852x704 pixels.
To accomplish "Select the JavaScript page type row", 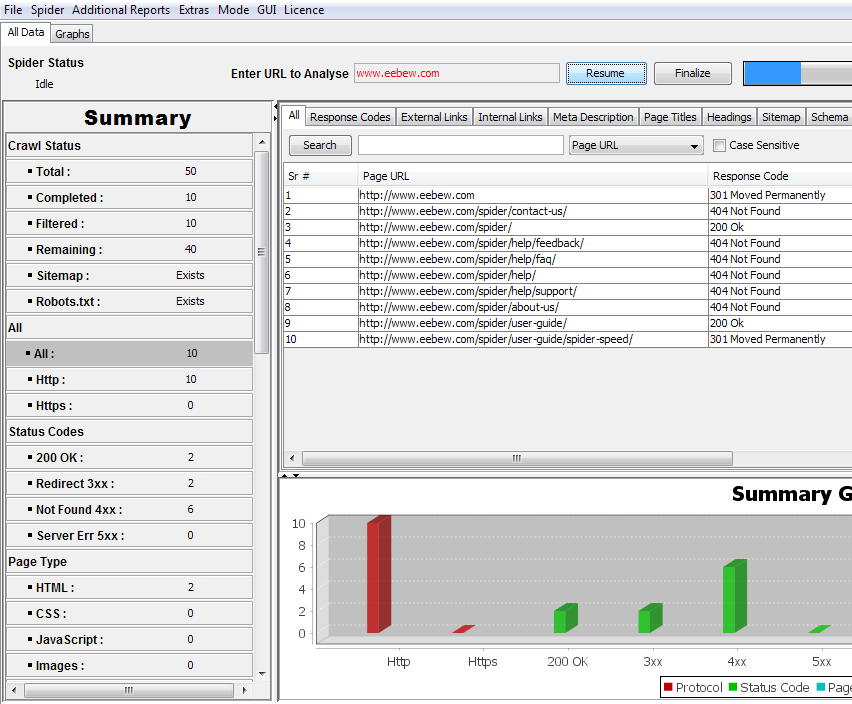I will (x=129, y=639).
